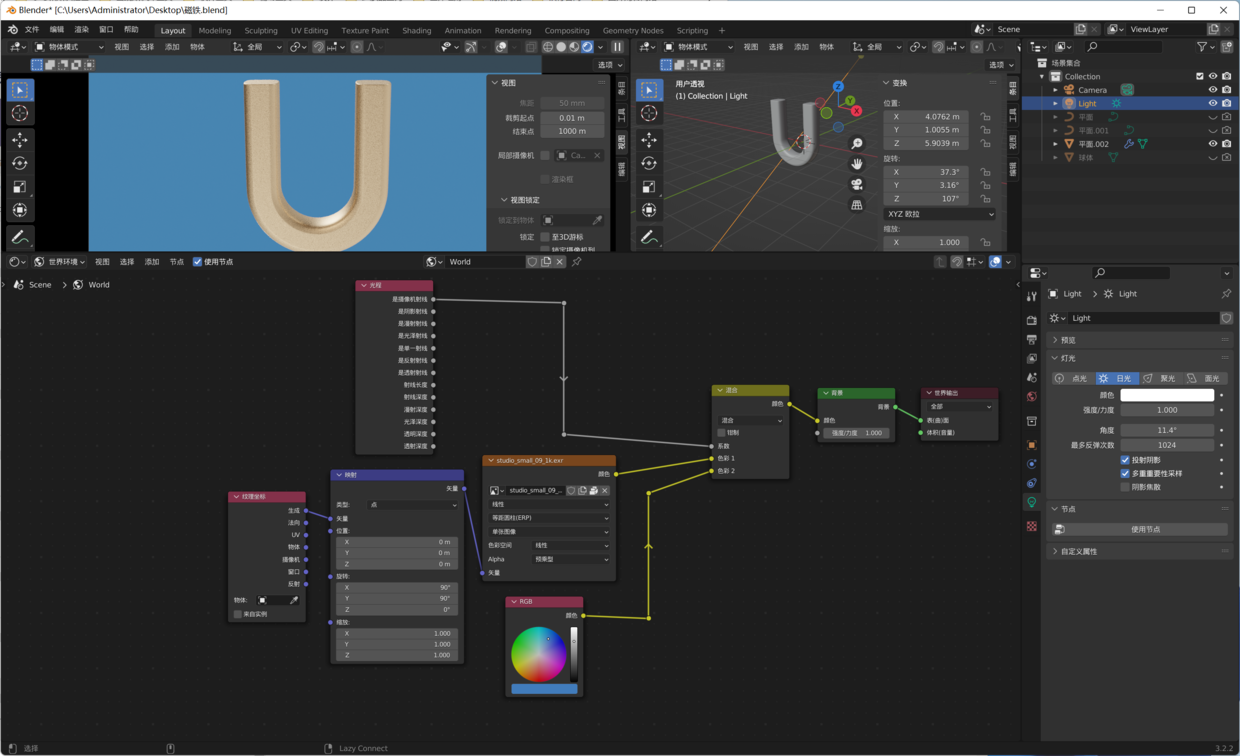Open the 等距圆柱(ERP) projection dropdown
1240x756 pixels.
(549, 518)
